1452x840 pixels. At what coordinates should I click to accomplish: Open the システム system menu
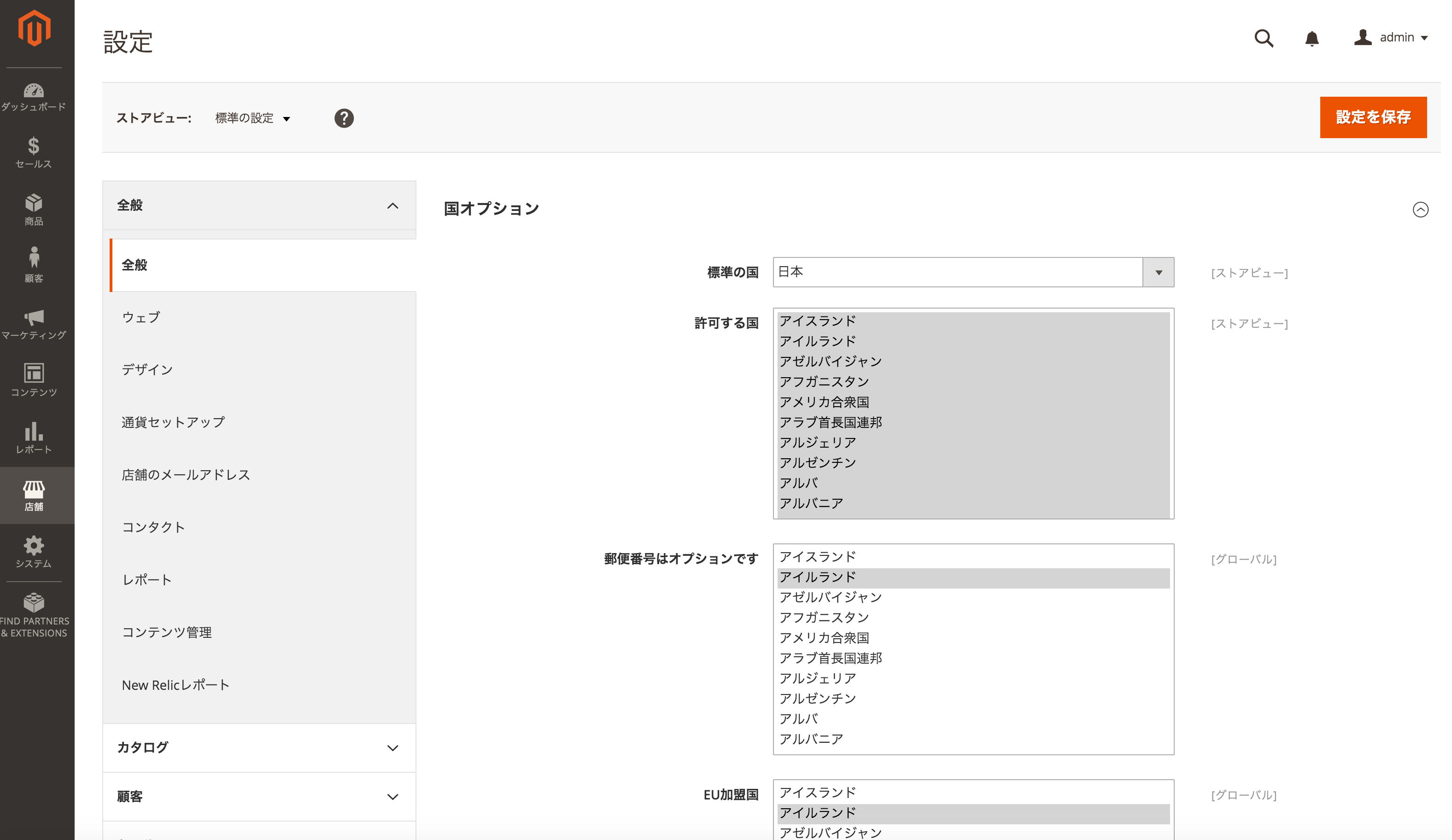click(34, 552)
